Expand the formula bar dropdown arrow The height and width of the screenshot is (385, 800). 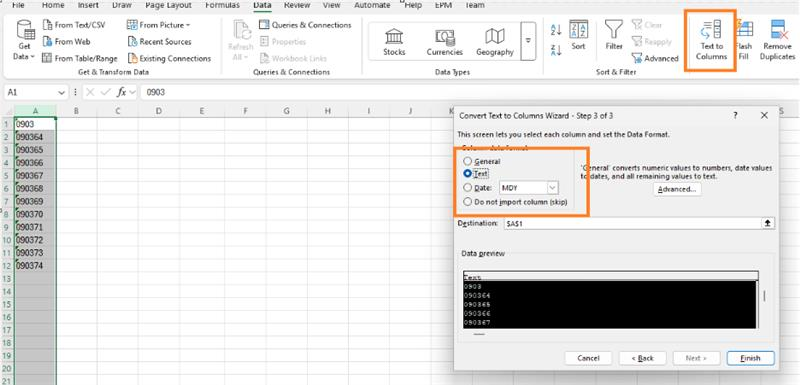(x=132, y=92)
